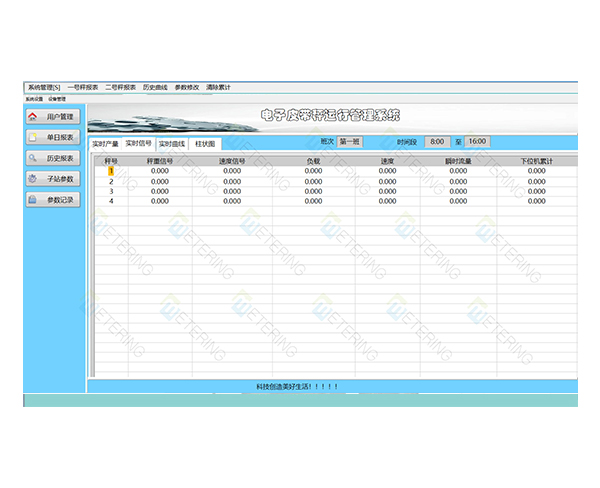The image size is (600, 488).
Task: Click the 下位机累计 column header
Action: coord(536,161)
